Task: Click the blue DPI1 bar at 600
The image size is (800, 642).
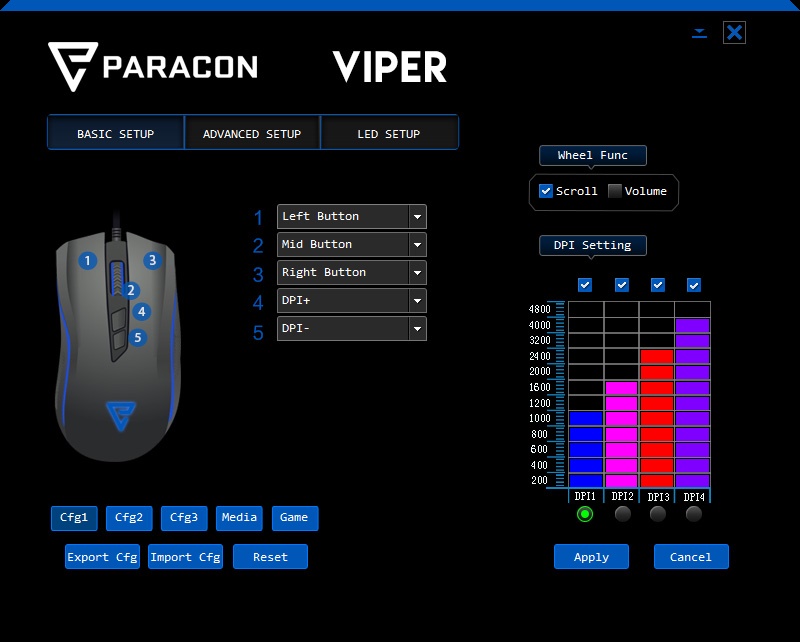Action: 586,450
